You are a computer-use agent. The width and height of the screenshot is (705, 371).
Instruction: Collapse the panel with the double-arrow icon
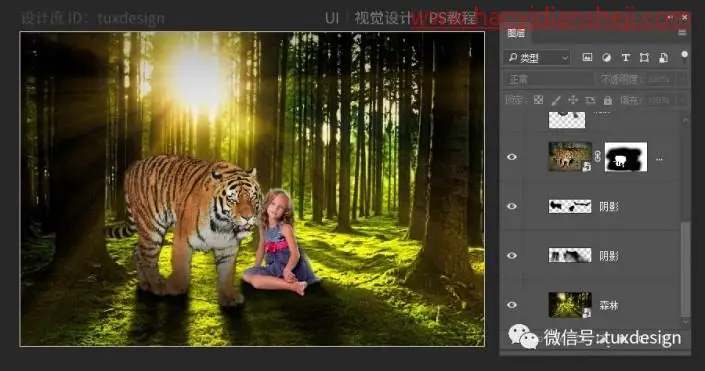click(671, 17)
